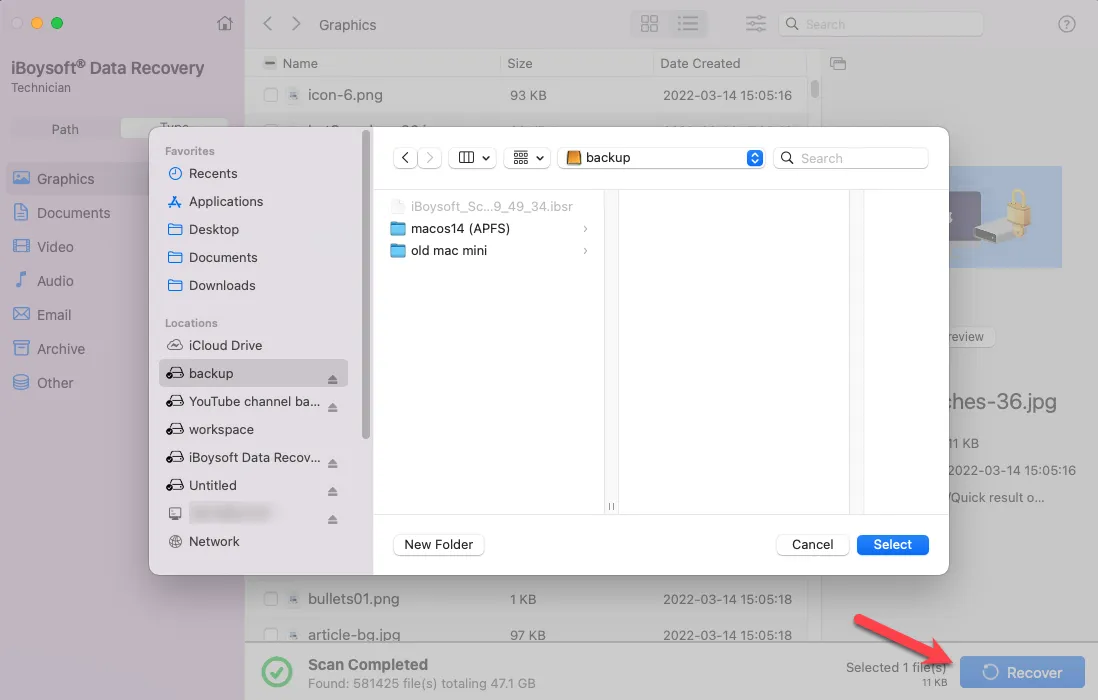Open iCloud Drive location
The image size is (1098, 700).
tap(225, 345)
